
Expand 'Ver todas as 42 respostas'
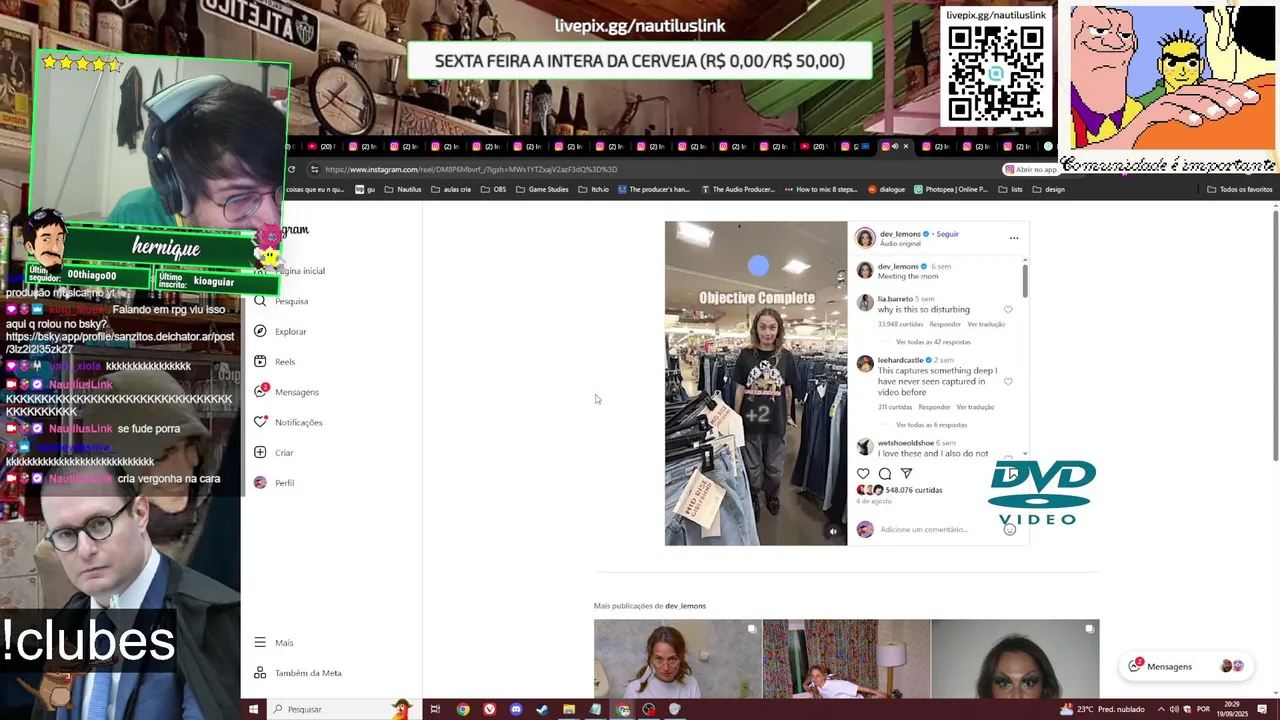pyautogui.click(x=933, y=342)
